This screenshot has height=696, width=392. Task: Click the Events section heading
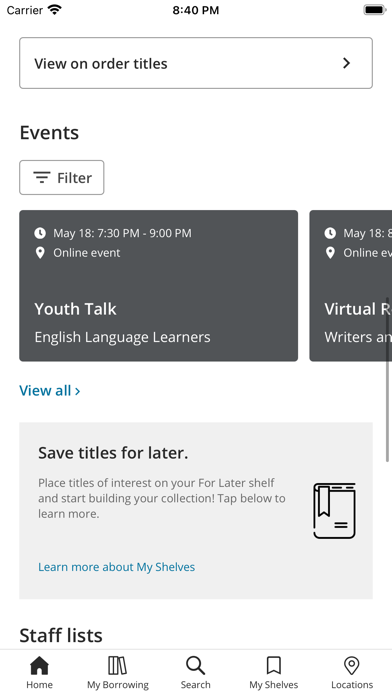(x=49, y=133)
